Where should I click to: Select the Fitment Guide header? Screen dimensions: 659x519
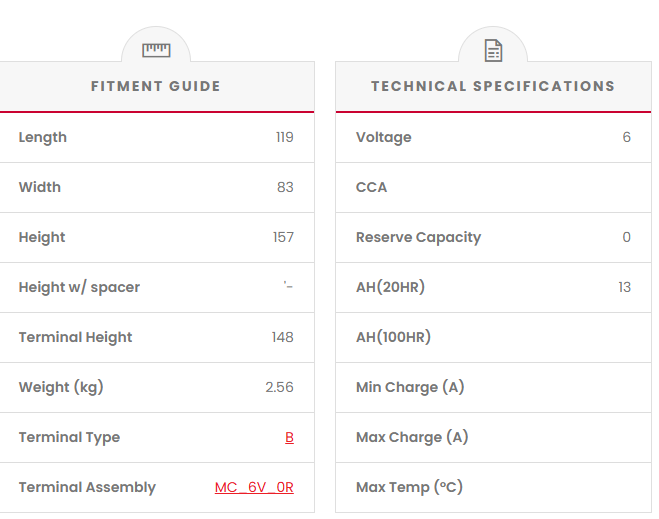pyautogui.click(x=156, y=86)
